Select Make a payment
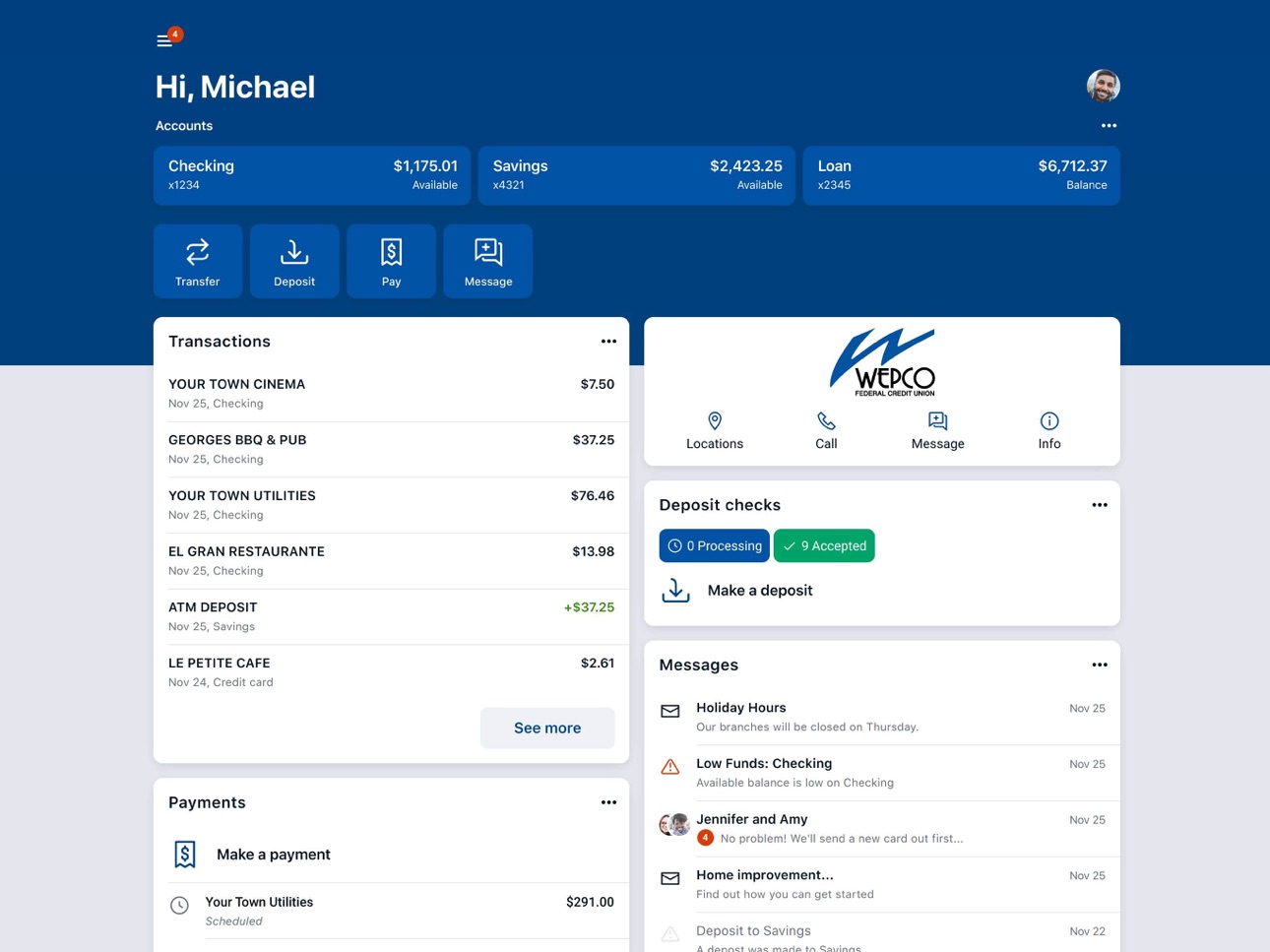Image resolution: width=1270 pixels, height=952 pixels. [x=274, y=855]
